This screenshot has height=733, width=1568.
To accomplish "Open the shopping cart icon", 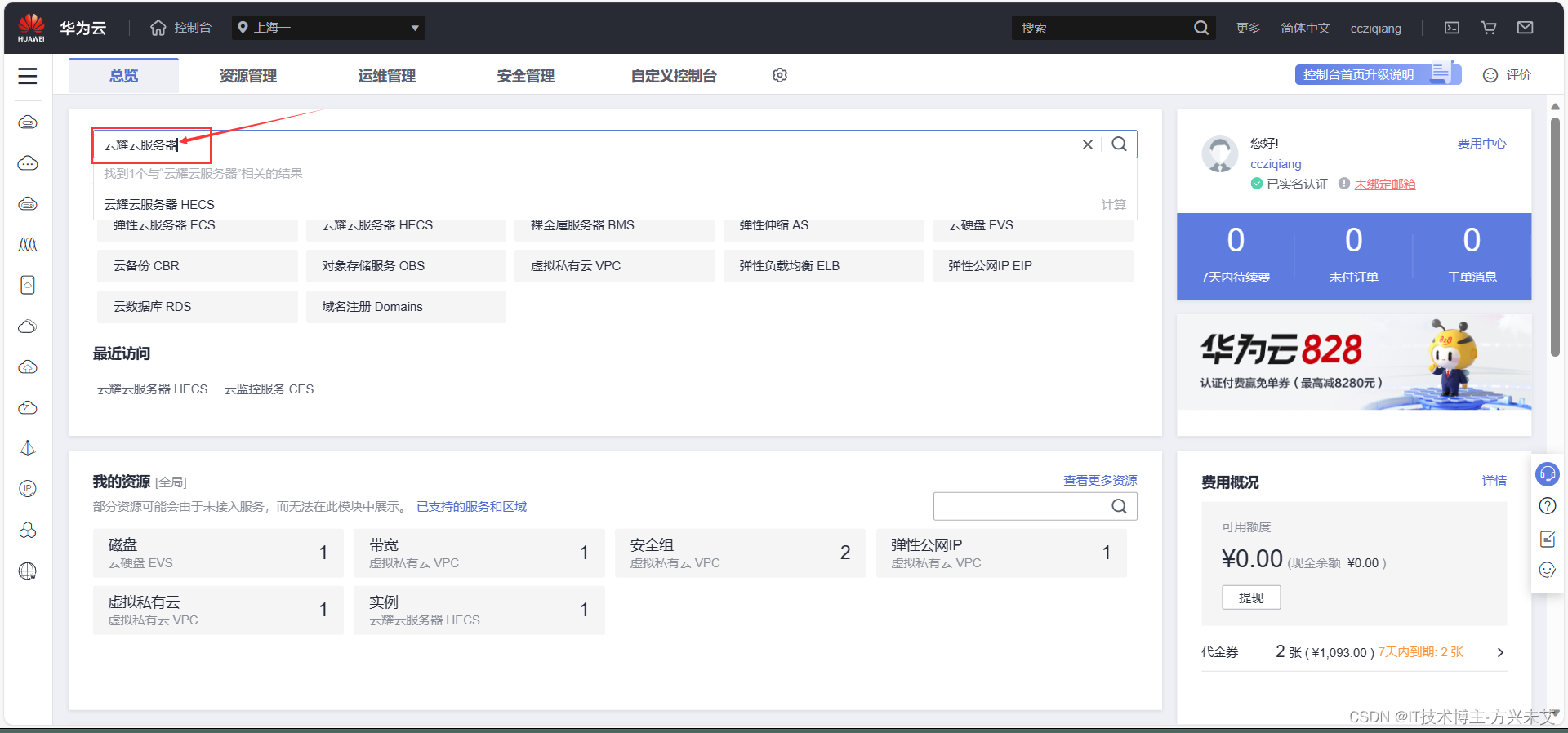I will [1489, 28].
